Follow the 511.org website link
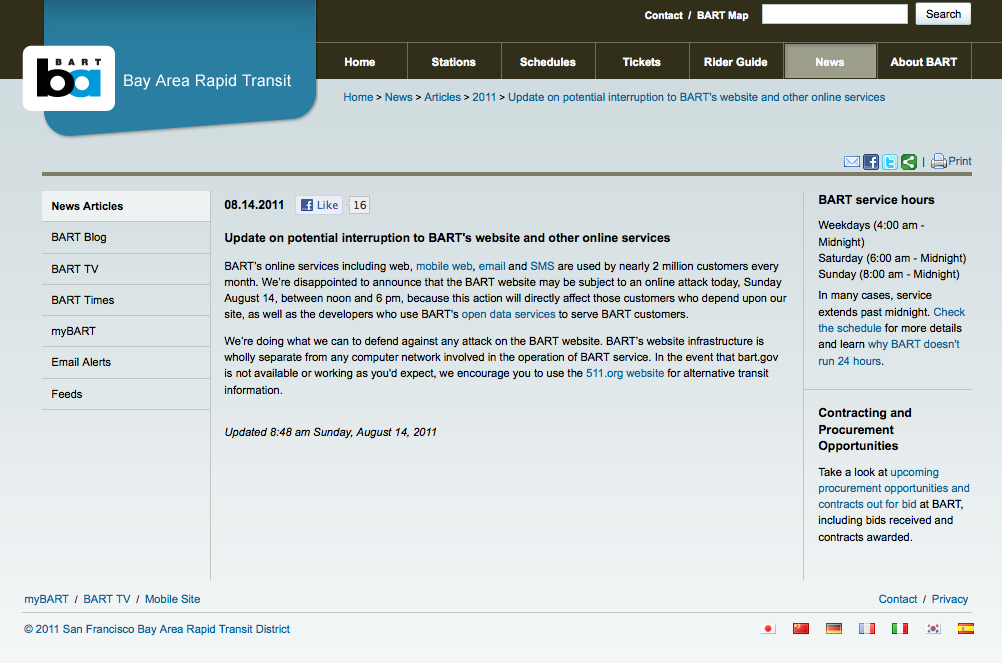The width and height of the screenshot is (1002, 663). coord(624,373)
